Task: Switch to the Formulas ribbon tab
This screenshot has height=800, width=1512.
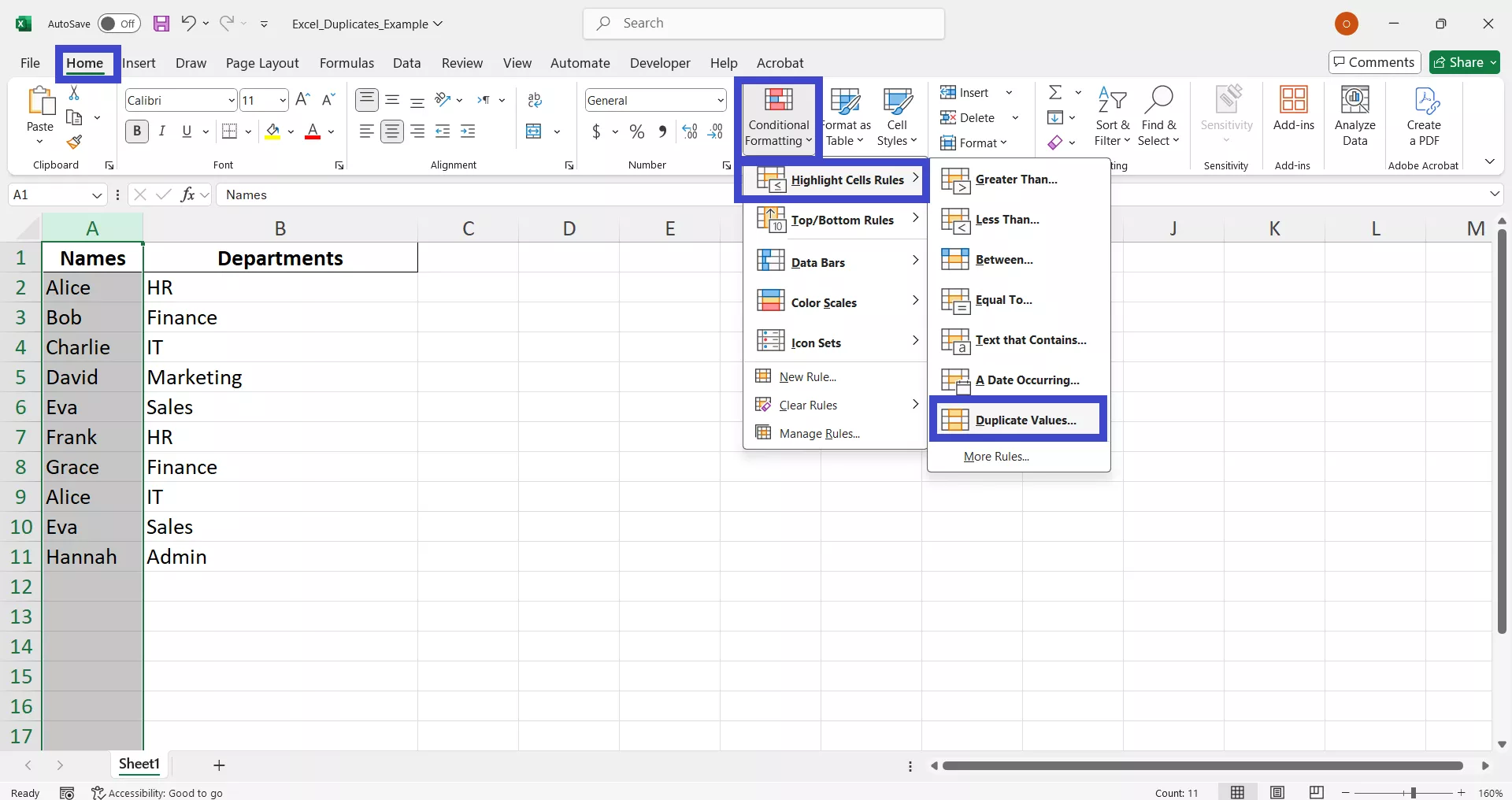Action: (x=347, y=63)
